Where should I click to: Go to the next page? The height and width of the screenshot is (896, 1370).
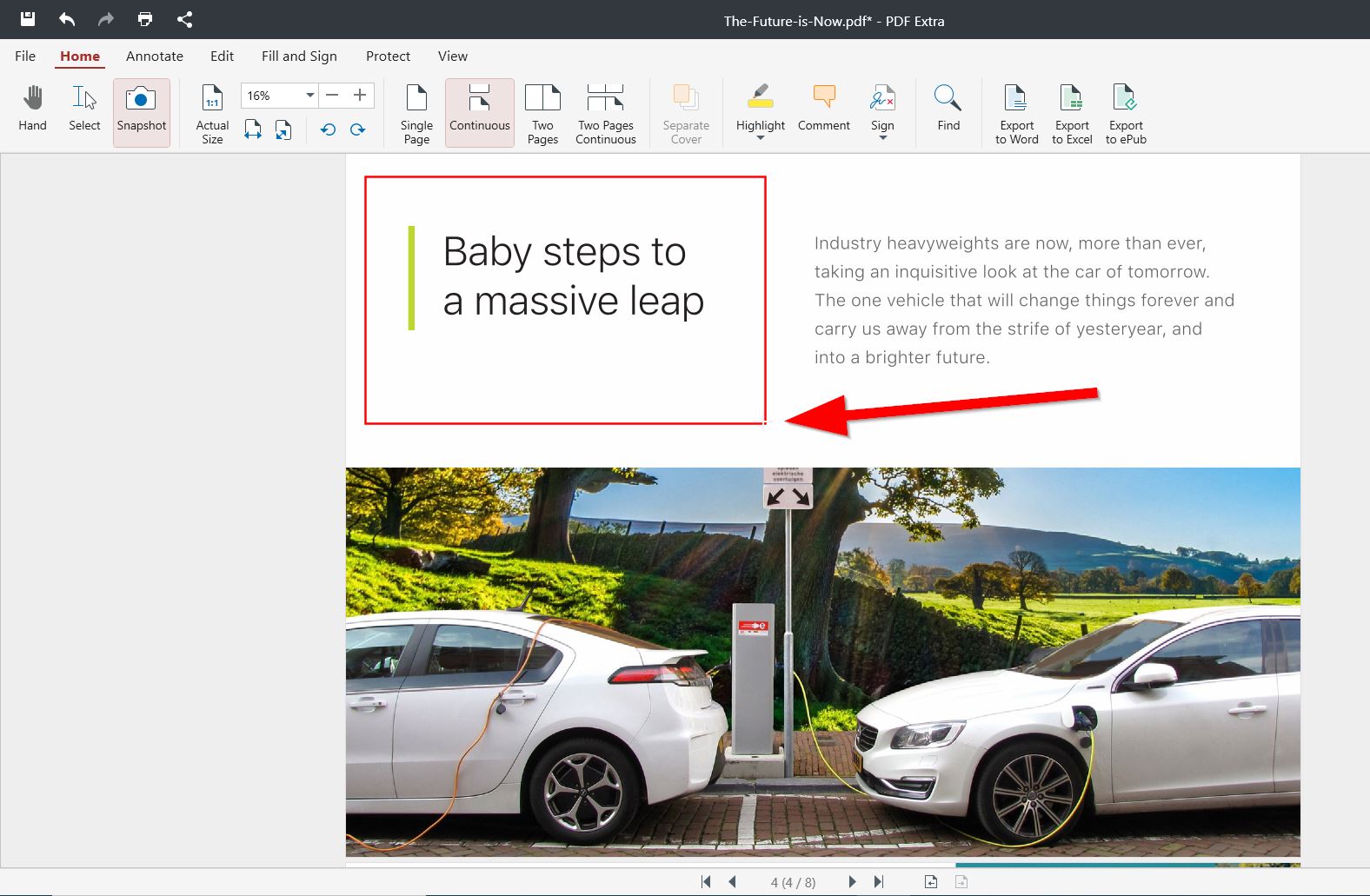852,882
